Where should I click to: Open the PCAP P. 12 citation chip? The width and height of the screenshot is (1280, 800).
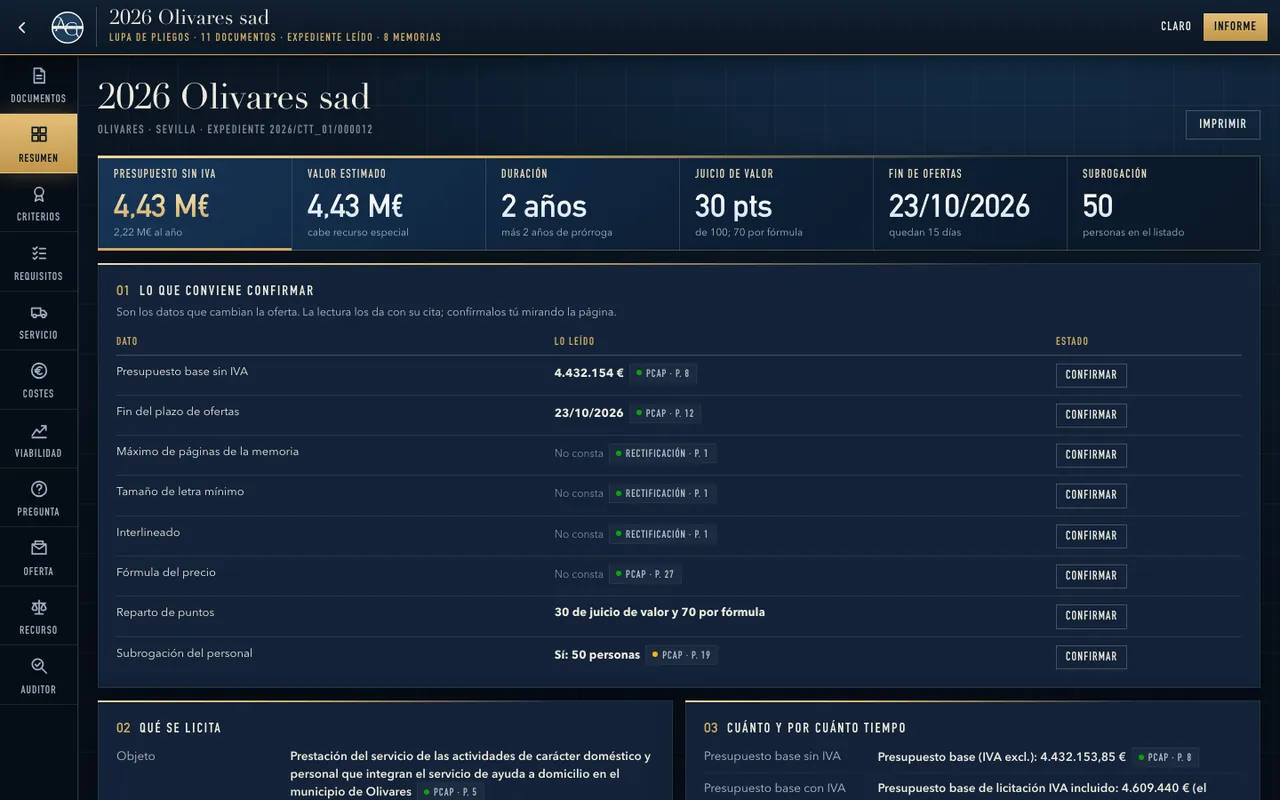point(665,413)
